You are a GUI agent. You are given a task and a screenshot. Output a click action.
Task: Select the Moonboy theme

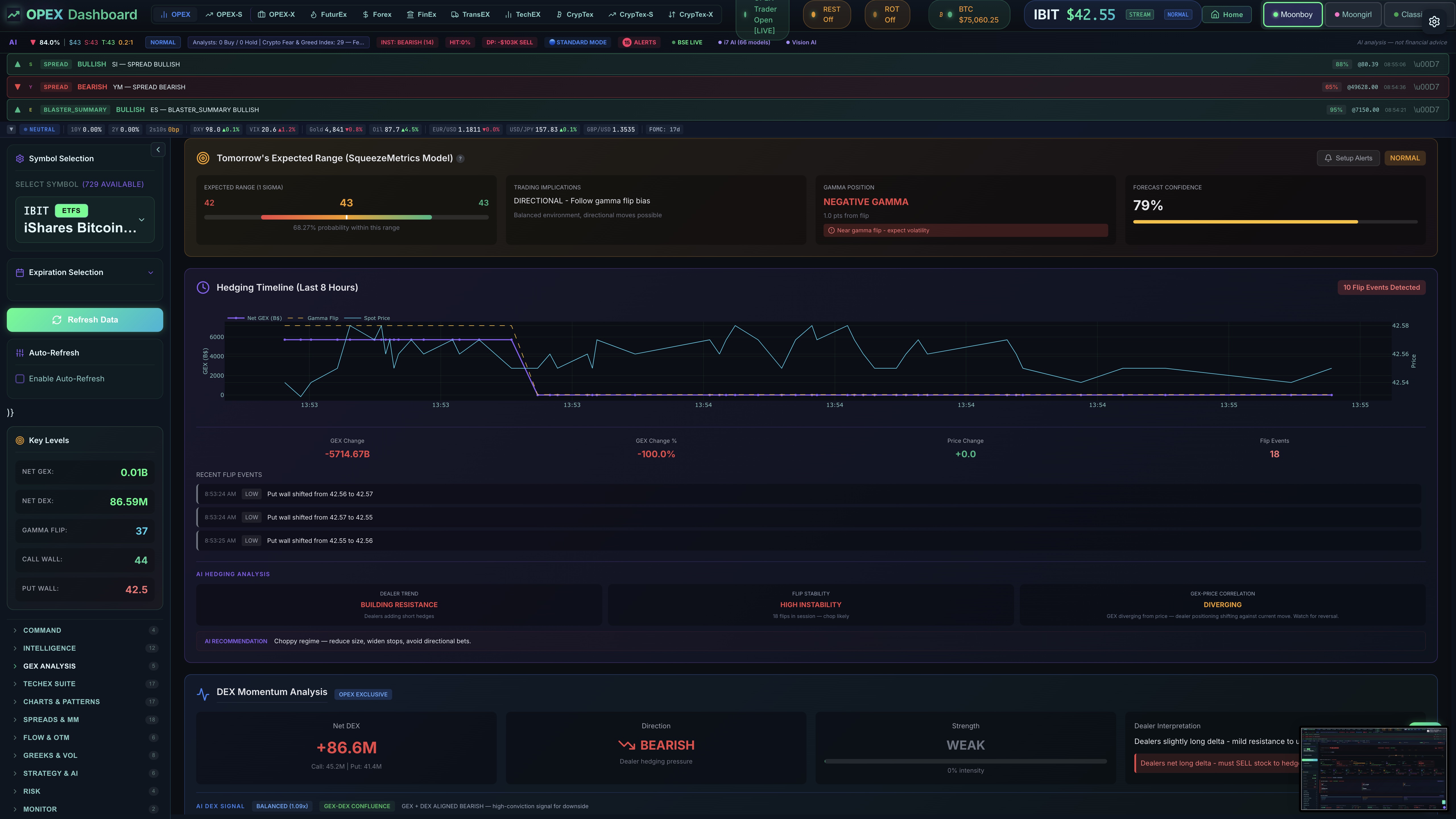[1292, 15]
